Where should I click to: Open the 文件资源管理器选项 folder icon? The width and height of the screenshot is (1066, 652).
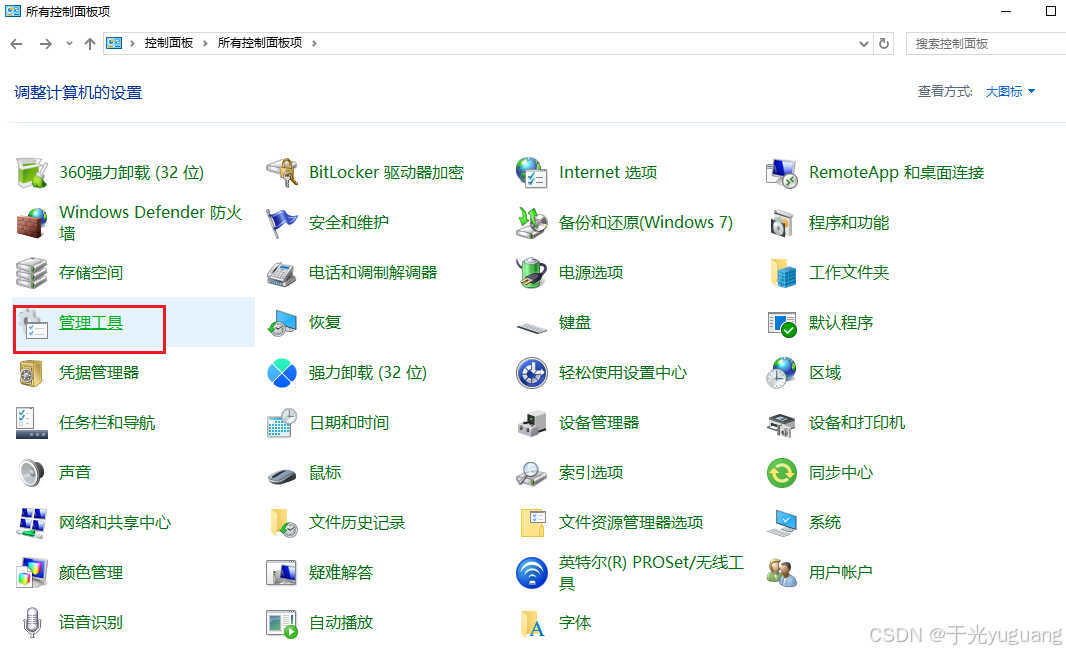coord(532,523)
